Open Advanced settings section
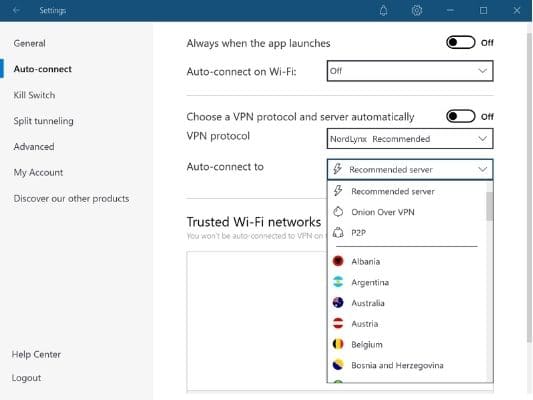 [34, 147]
